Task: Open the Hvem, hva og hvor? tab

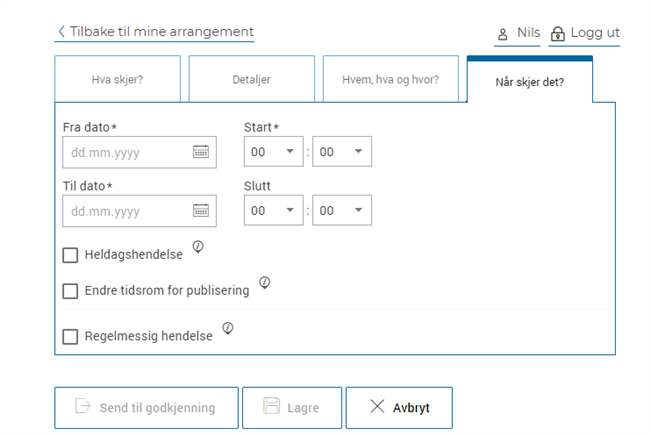Action: click(390, 79)
